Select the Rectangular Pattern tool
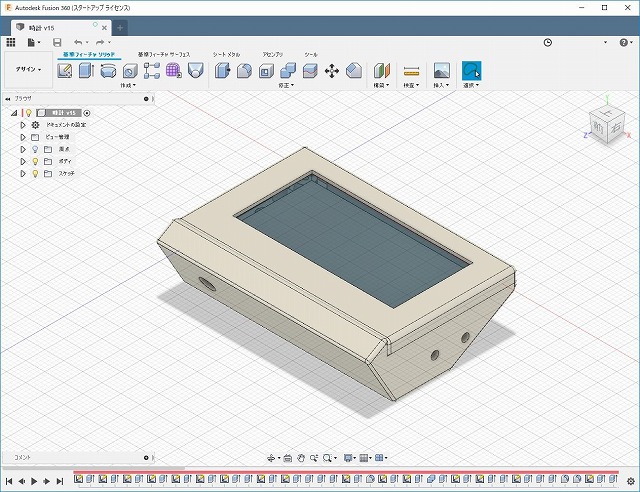The height and width of the screenshot is (492, 640). coord(151,71)
